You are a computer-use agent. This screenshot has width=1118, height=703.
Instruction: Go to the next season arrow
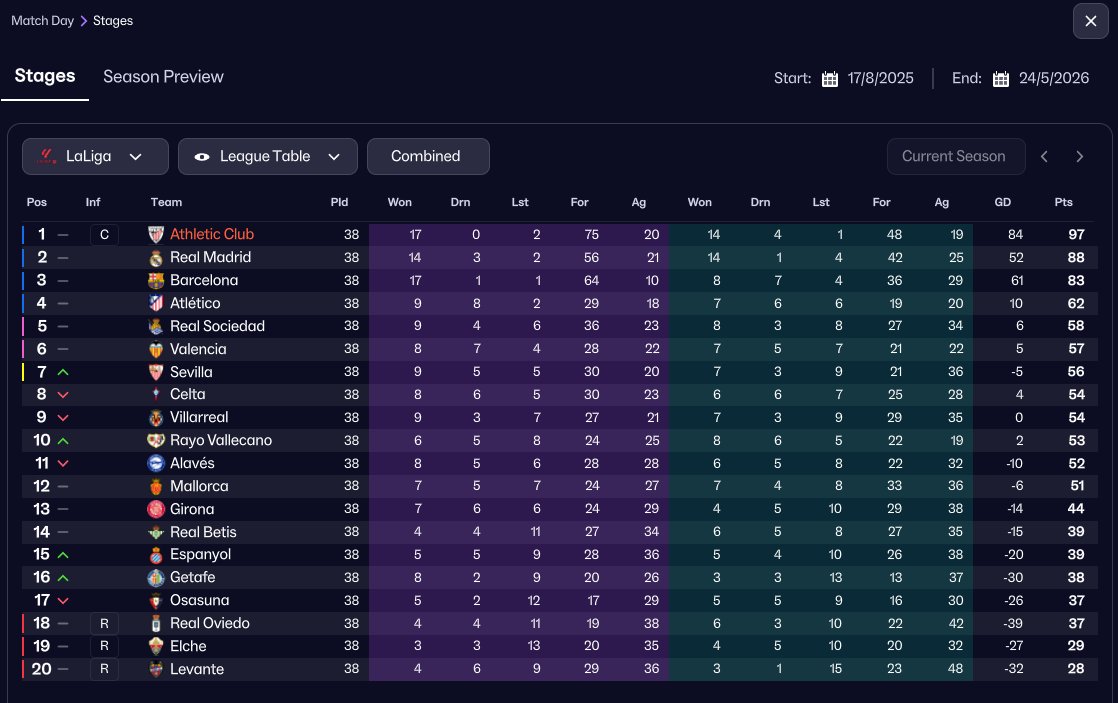pyautogui.click(x=1080, y=156)
